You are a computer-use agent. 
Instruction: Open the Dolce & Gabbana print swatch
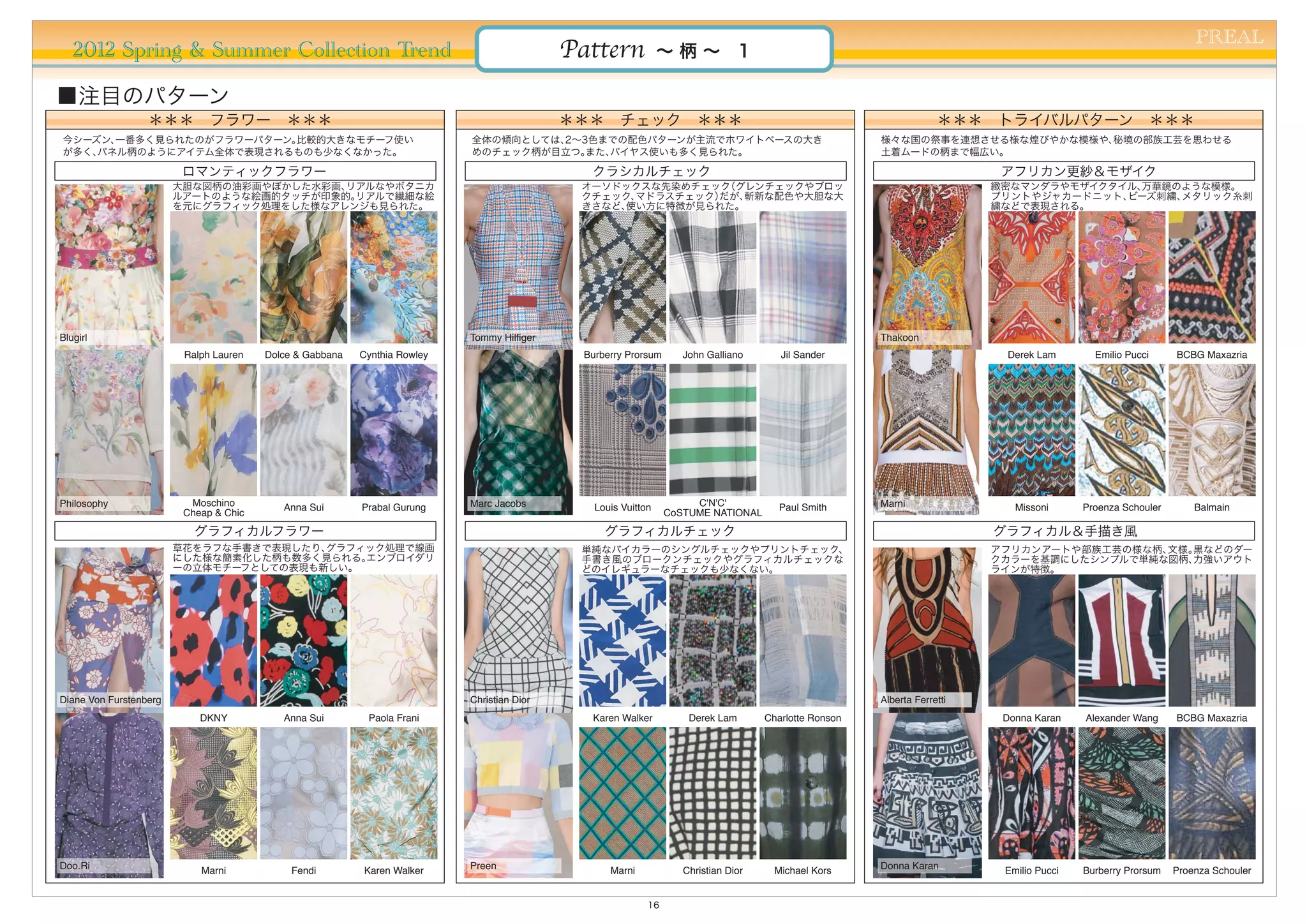(304, 278)
